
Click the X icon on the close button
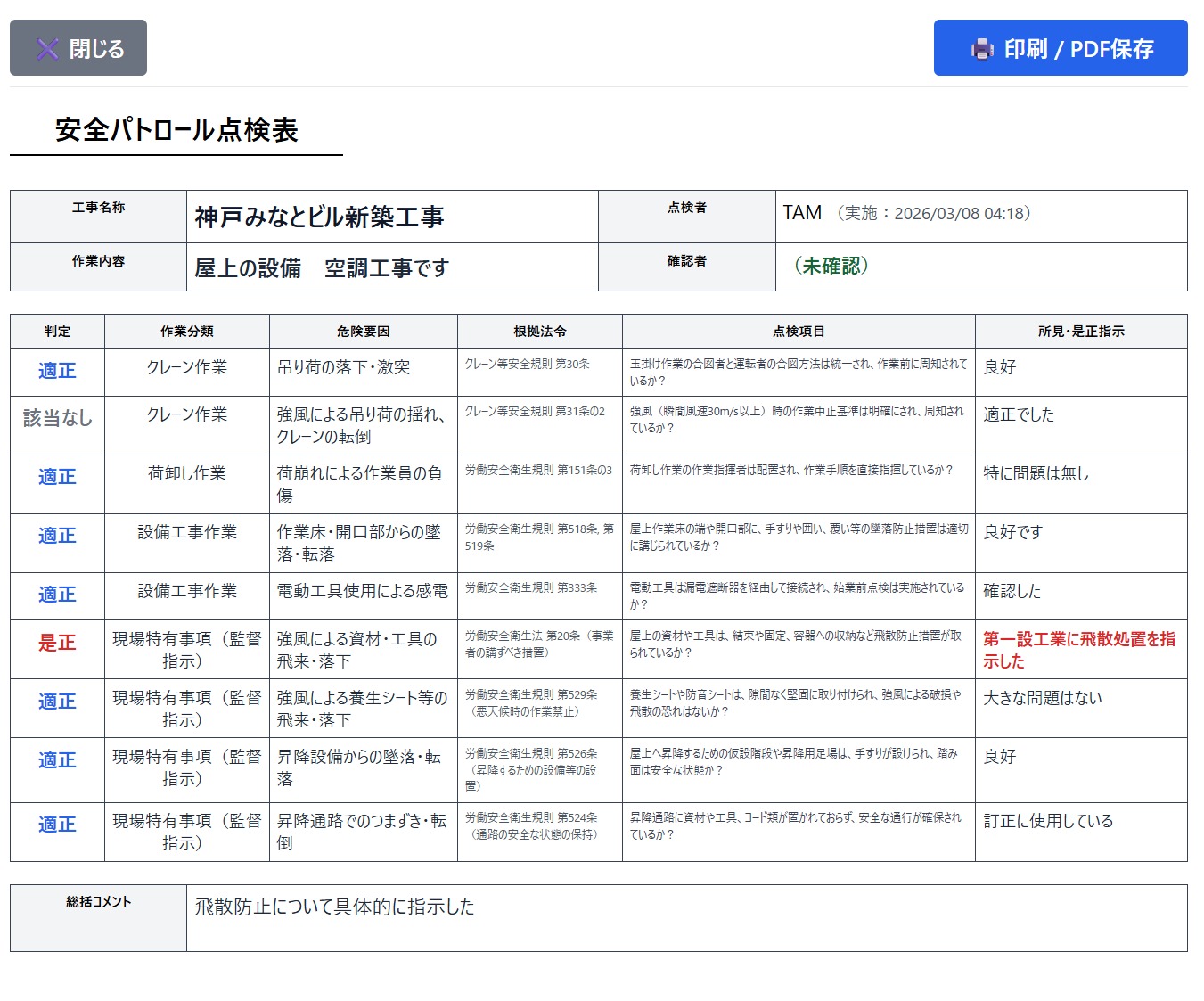47,49
